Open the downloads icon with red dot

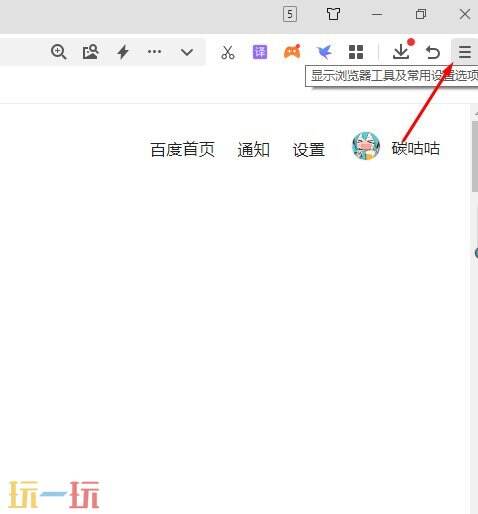pos(402,51)
